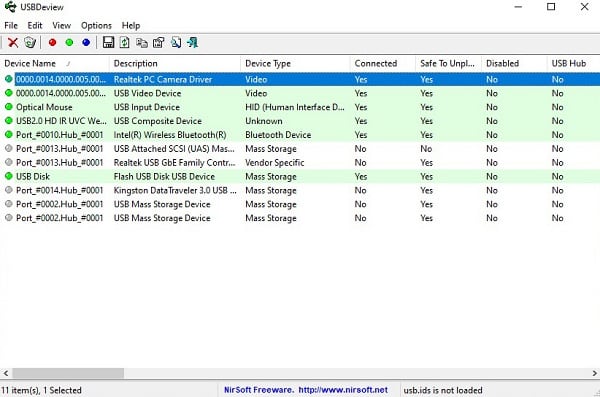Click the NirSoft Freeware status bar label
600x397 pixels.
pyautogui.click(x=259, y=390)
